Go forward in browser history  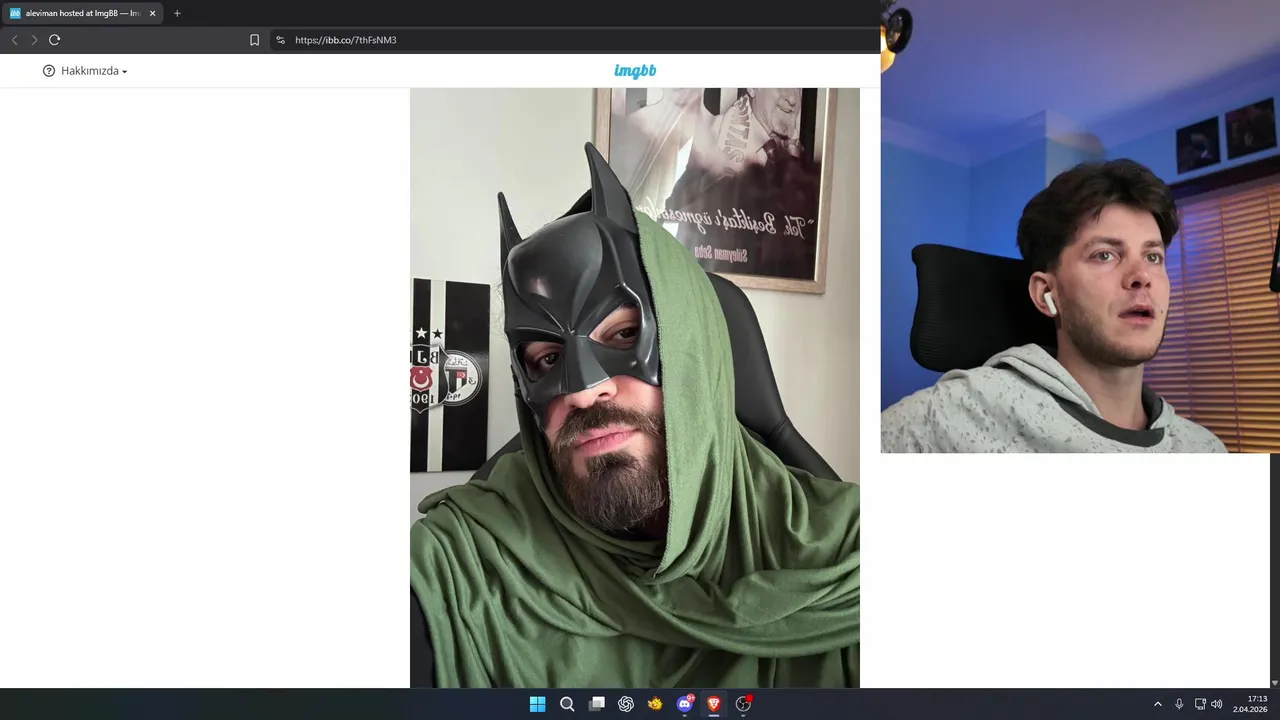(34, 40)
